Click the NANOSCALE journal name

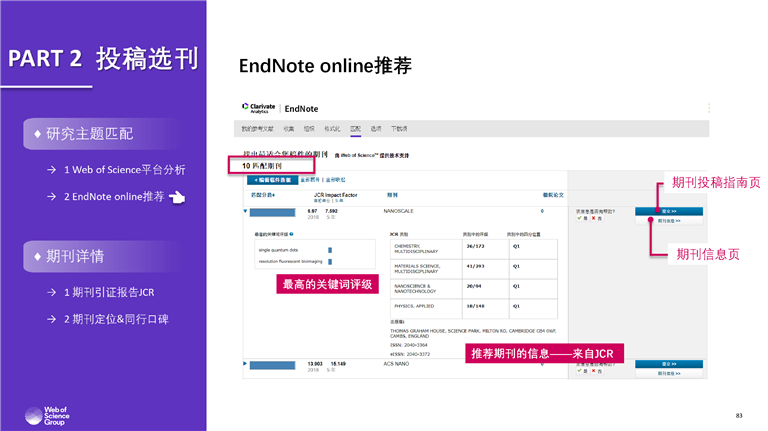(x=398, y=211)
